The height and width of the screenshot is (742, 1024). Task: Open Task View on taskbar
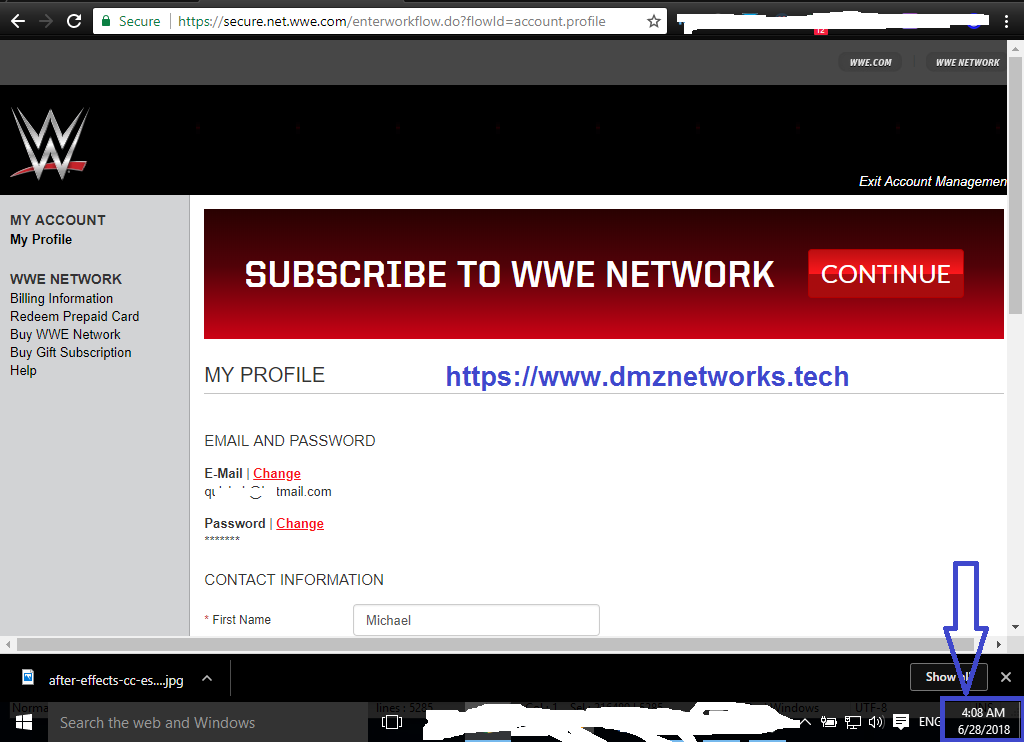pos(392,722)
